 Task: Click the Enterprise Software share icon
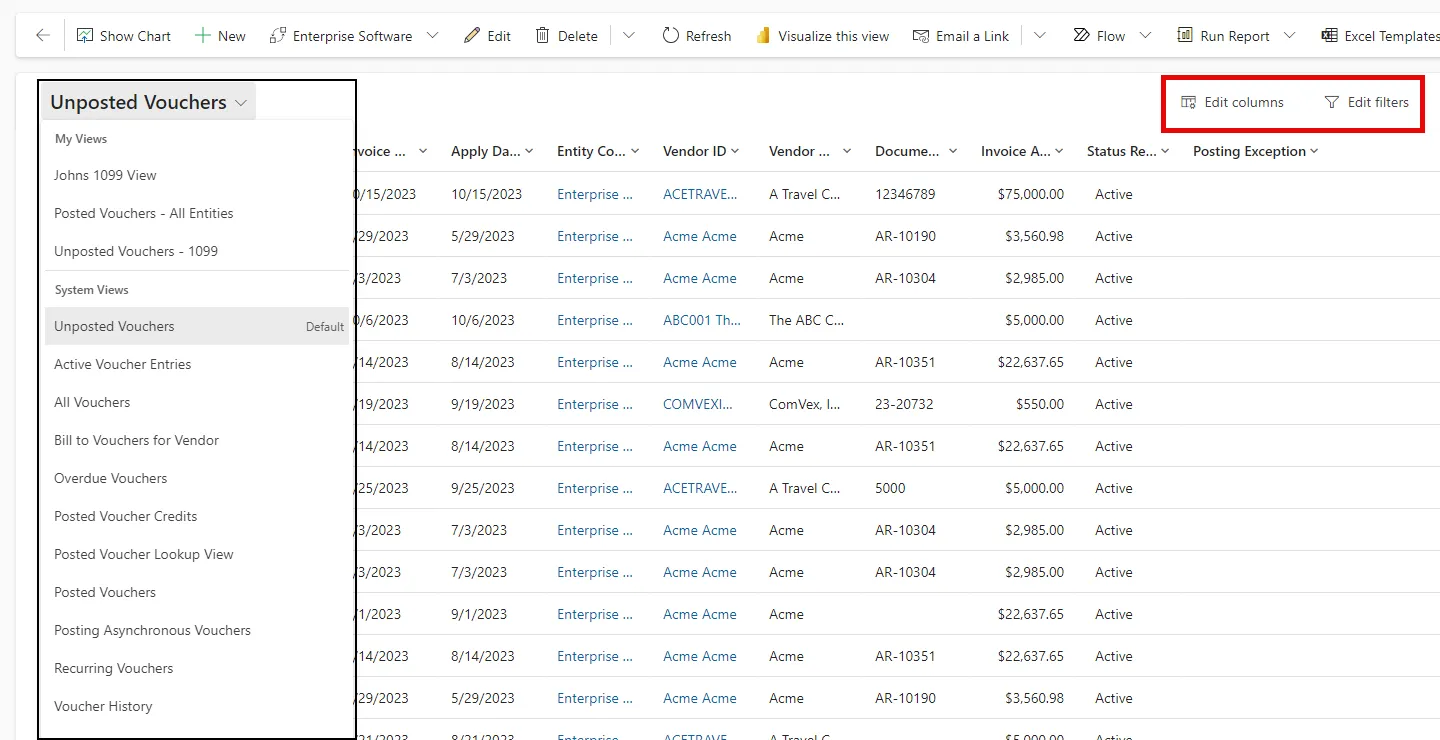tap(278, 36)
